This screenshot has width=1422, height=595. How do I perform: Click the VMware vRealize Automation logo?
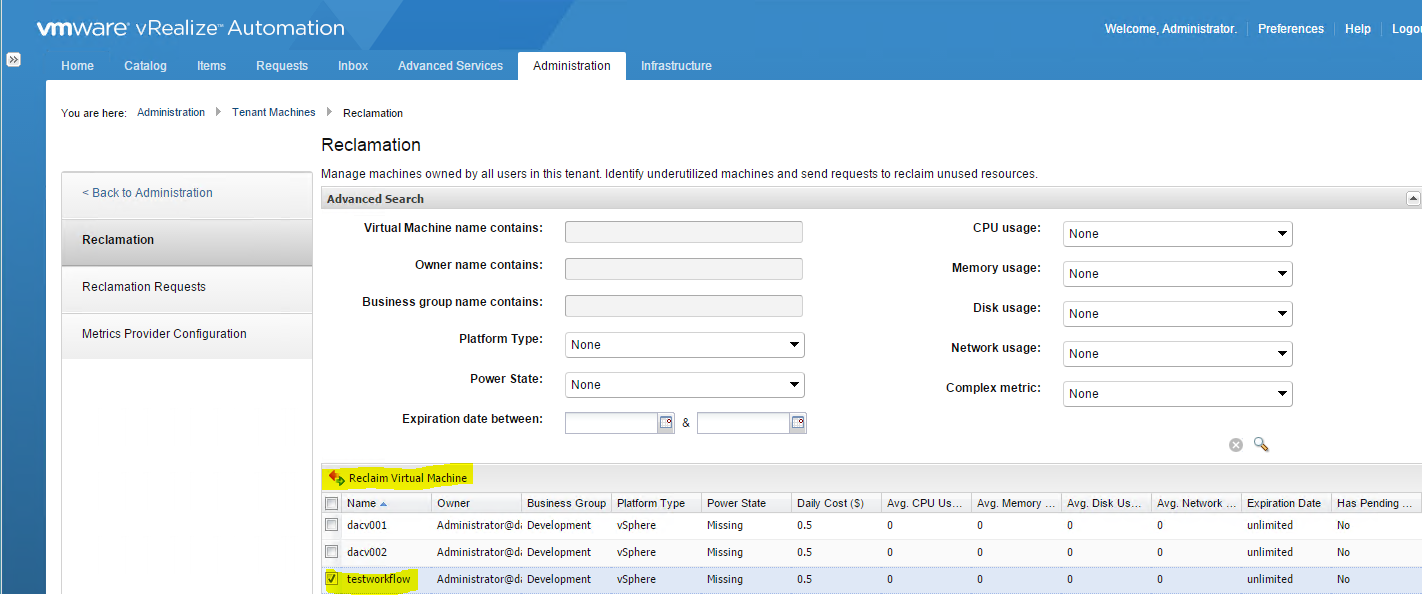190,28
